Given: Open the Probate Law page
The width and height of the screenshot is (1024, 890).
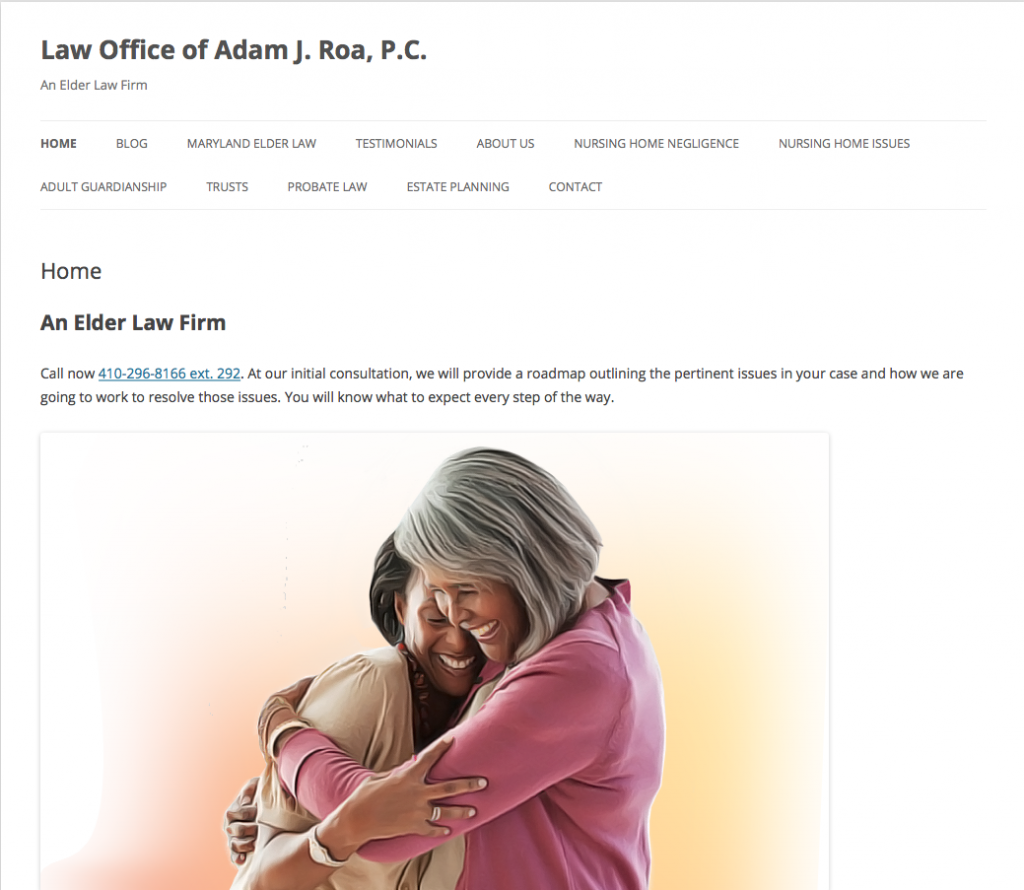Looking at the screenshot, I should point(327,187).
